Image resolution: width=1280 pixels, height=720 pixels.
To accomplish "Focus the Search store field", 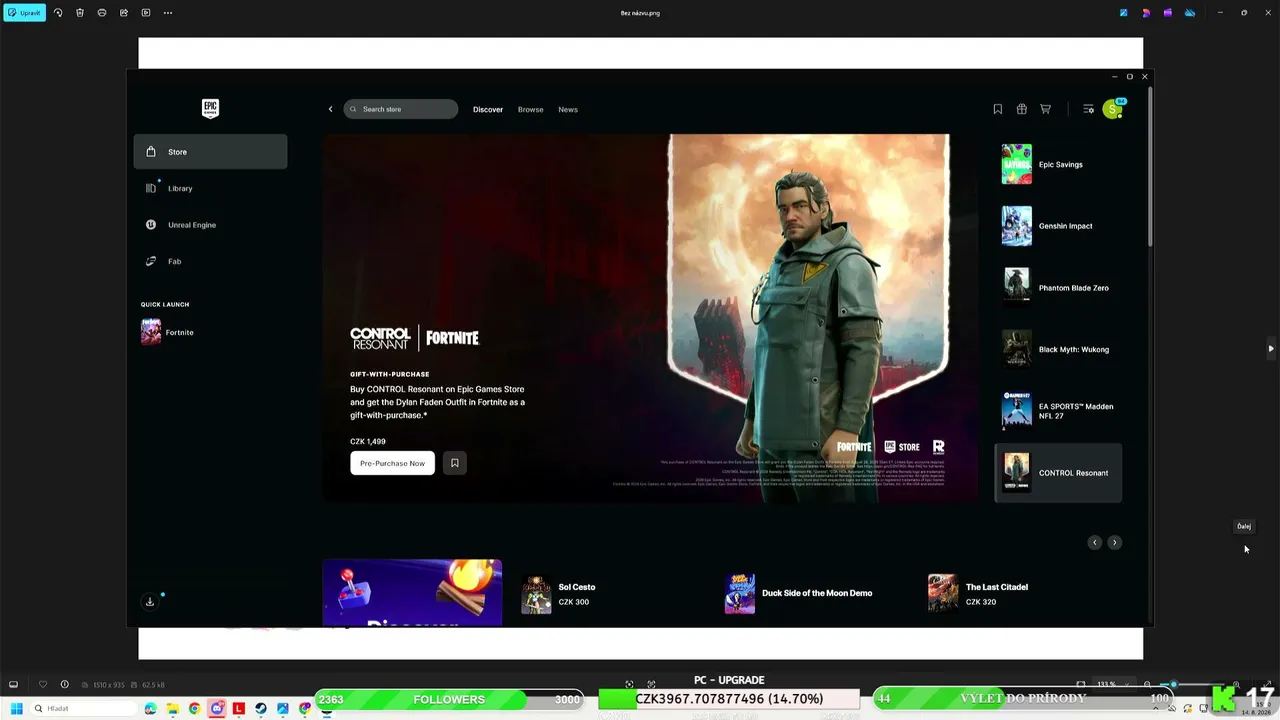I will tap(401, 109).
